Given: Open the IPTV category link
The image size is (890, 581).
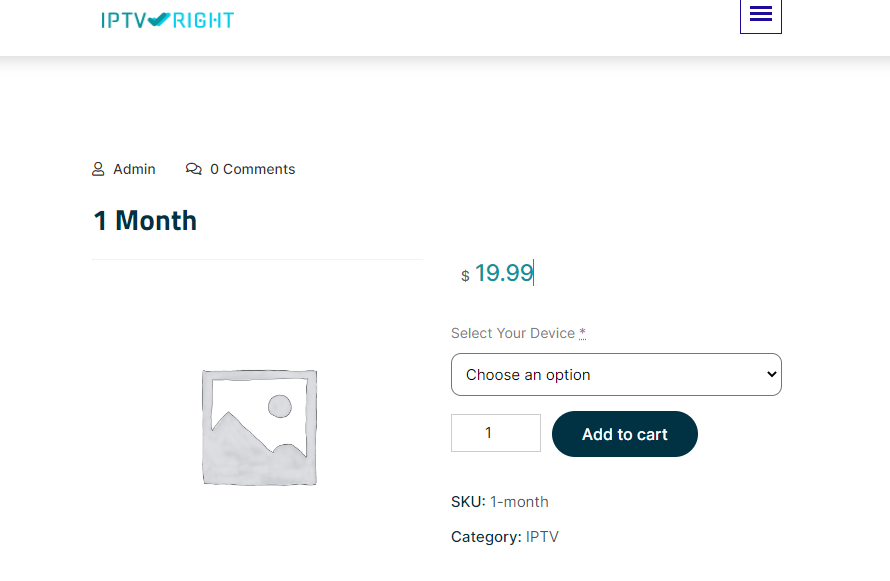Looking at the screenshot, I should pos(542,537).
